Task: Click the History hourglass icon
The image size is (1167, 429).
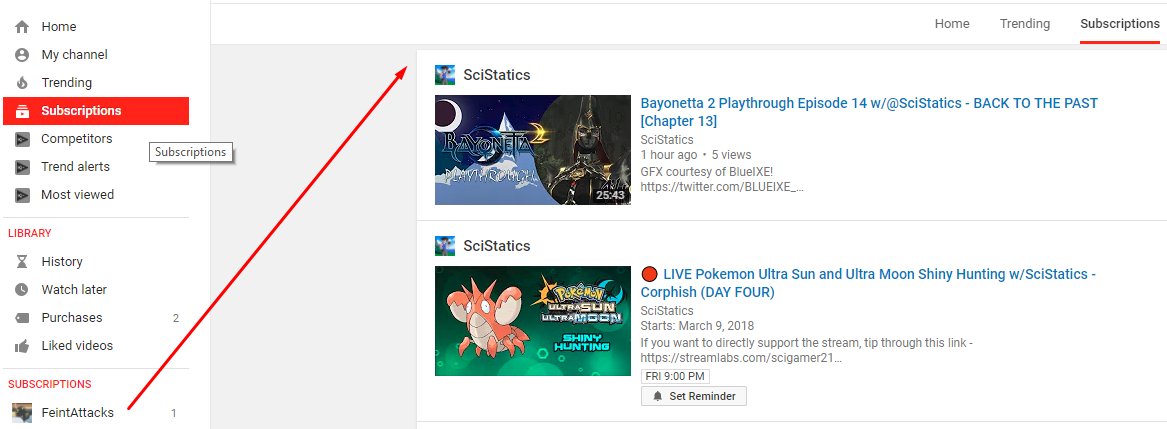Action: (x=22, y=261)
